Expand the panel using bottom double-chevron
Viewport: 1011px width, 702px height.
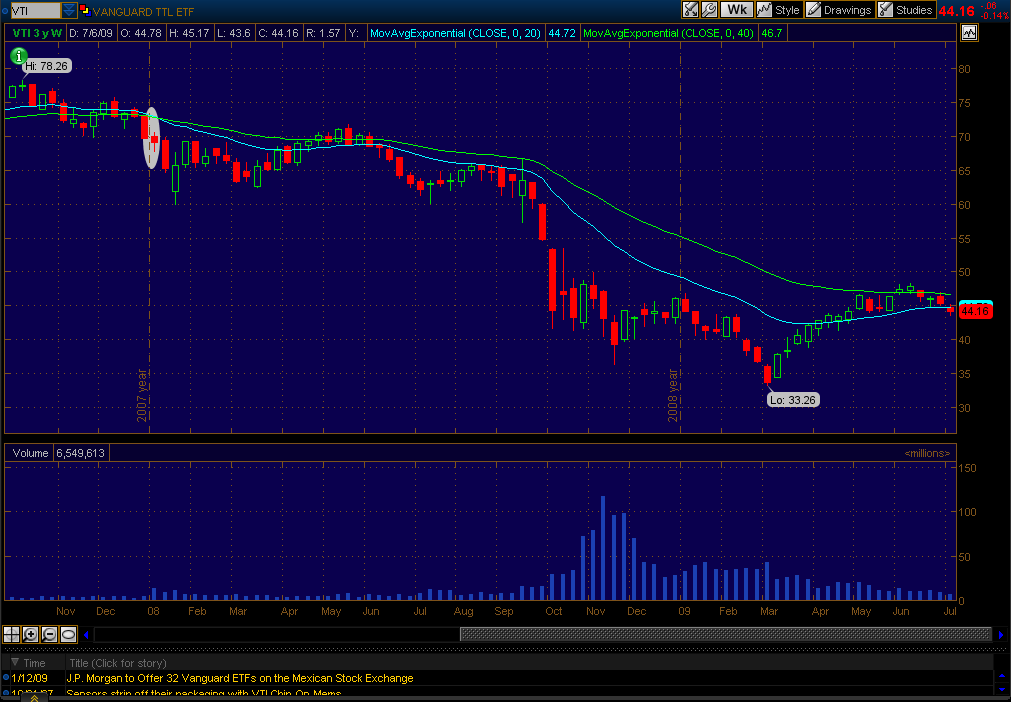tap(34, 698)
